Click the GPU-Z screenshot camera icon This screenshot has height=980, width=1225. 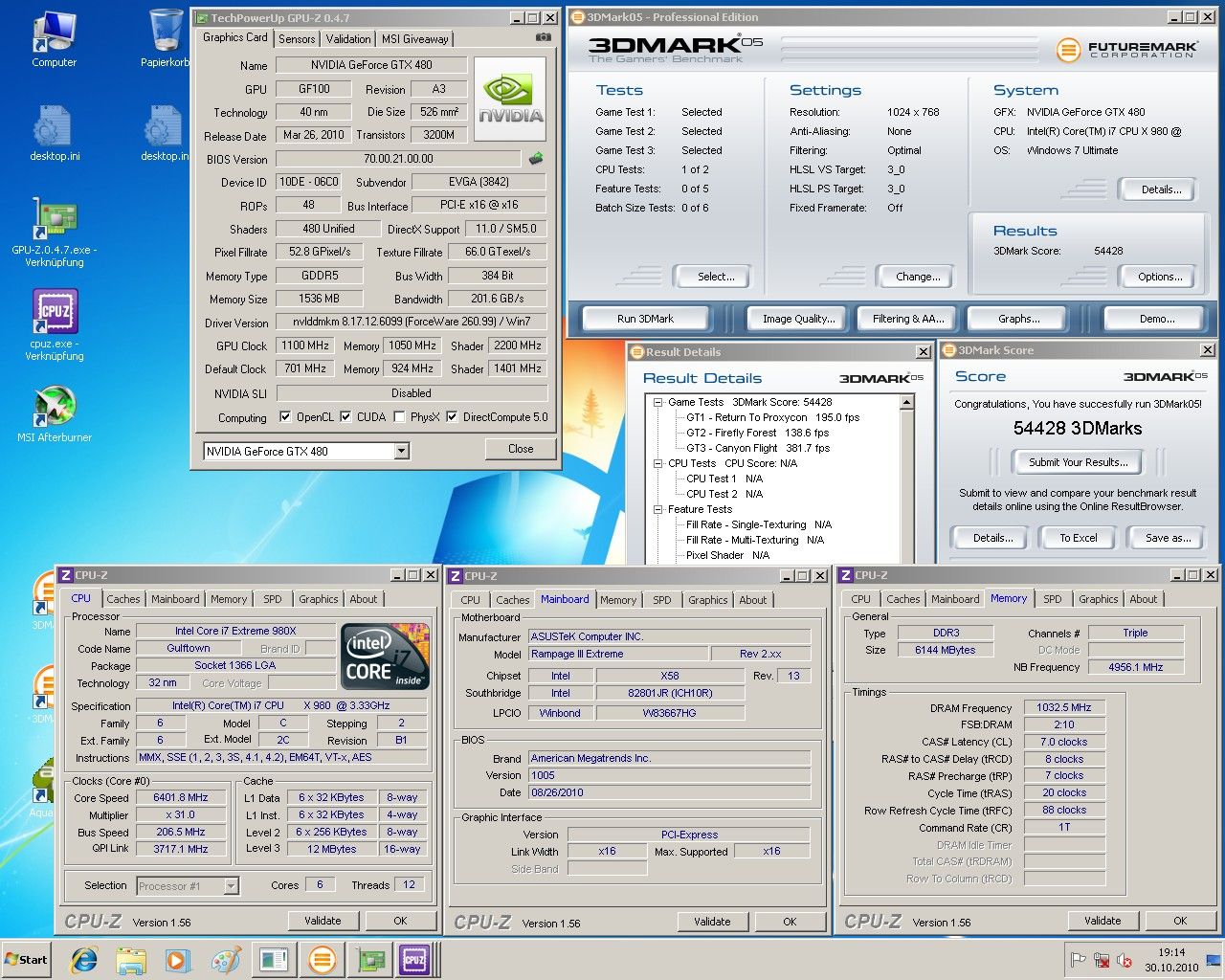(543, 38)
